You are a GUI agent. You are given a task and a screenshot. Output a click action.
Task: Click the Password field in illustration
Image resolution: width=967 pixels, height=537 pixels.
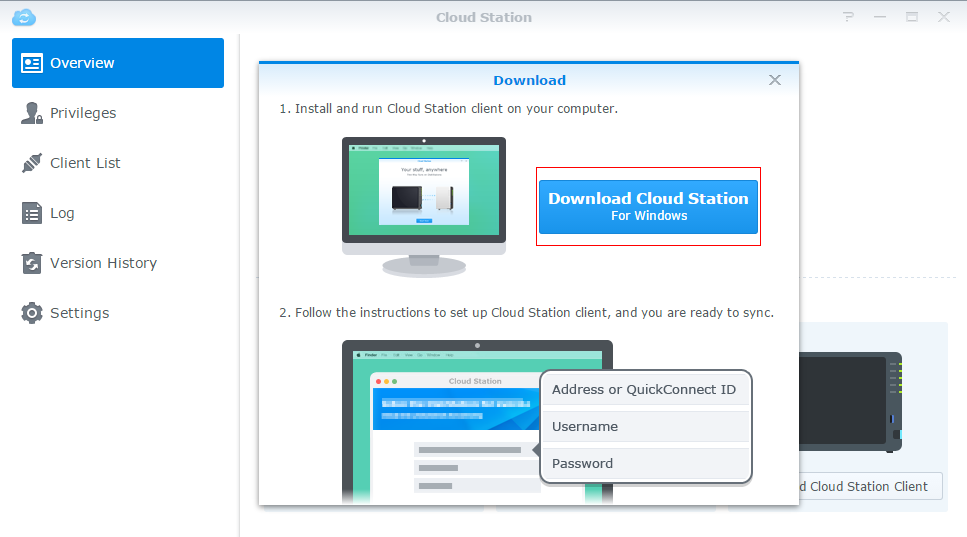[x=645, y=464]
